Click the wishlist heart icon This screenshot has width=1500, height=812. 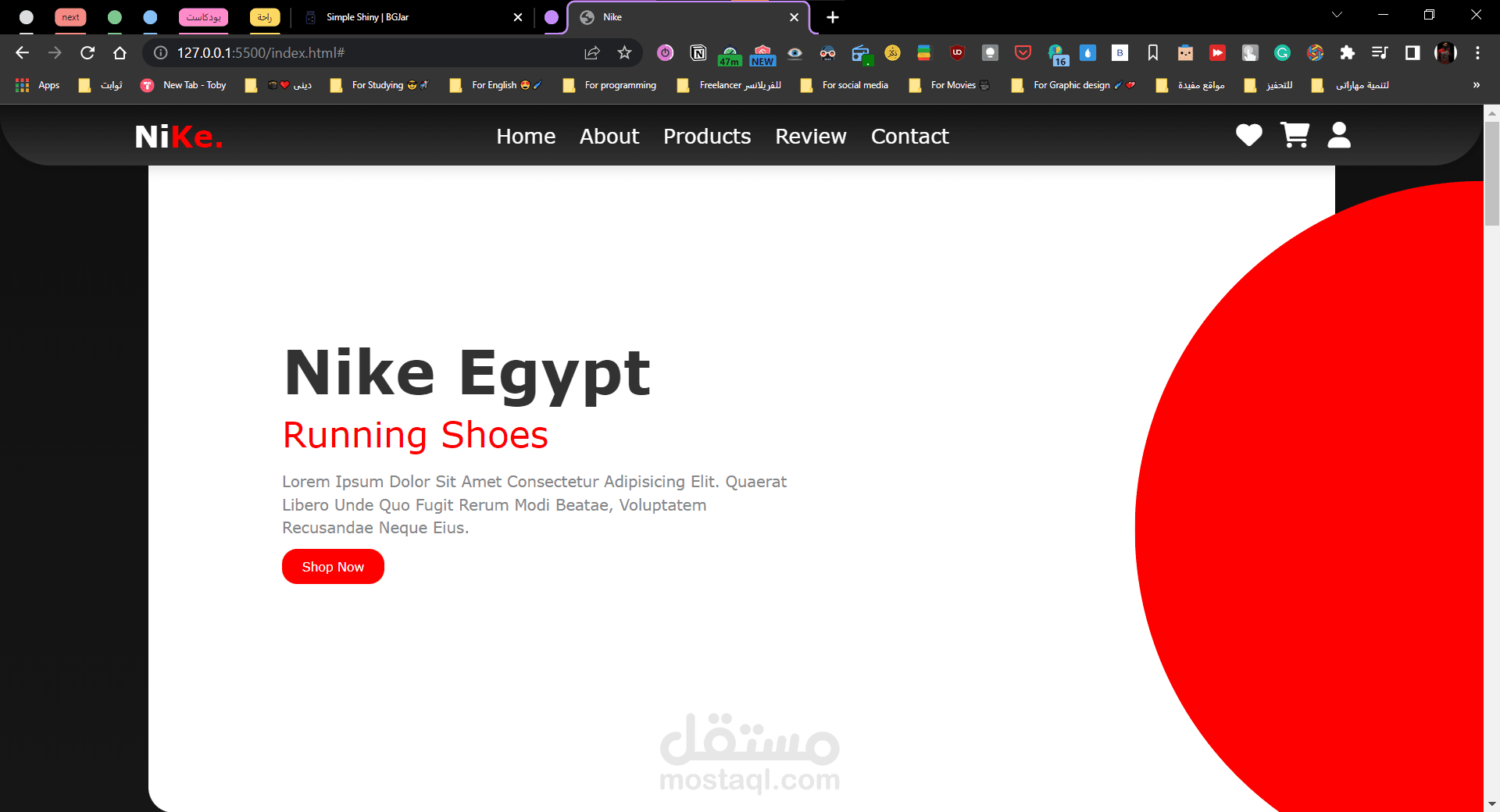[1248, 135]
